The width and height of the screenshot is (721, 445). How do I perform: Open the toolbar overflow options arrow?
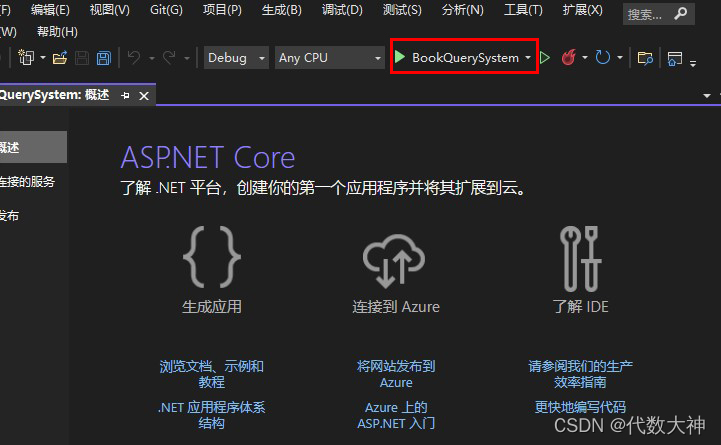pyautogui.click(x=693, y=63)
